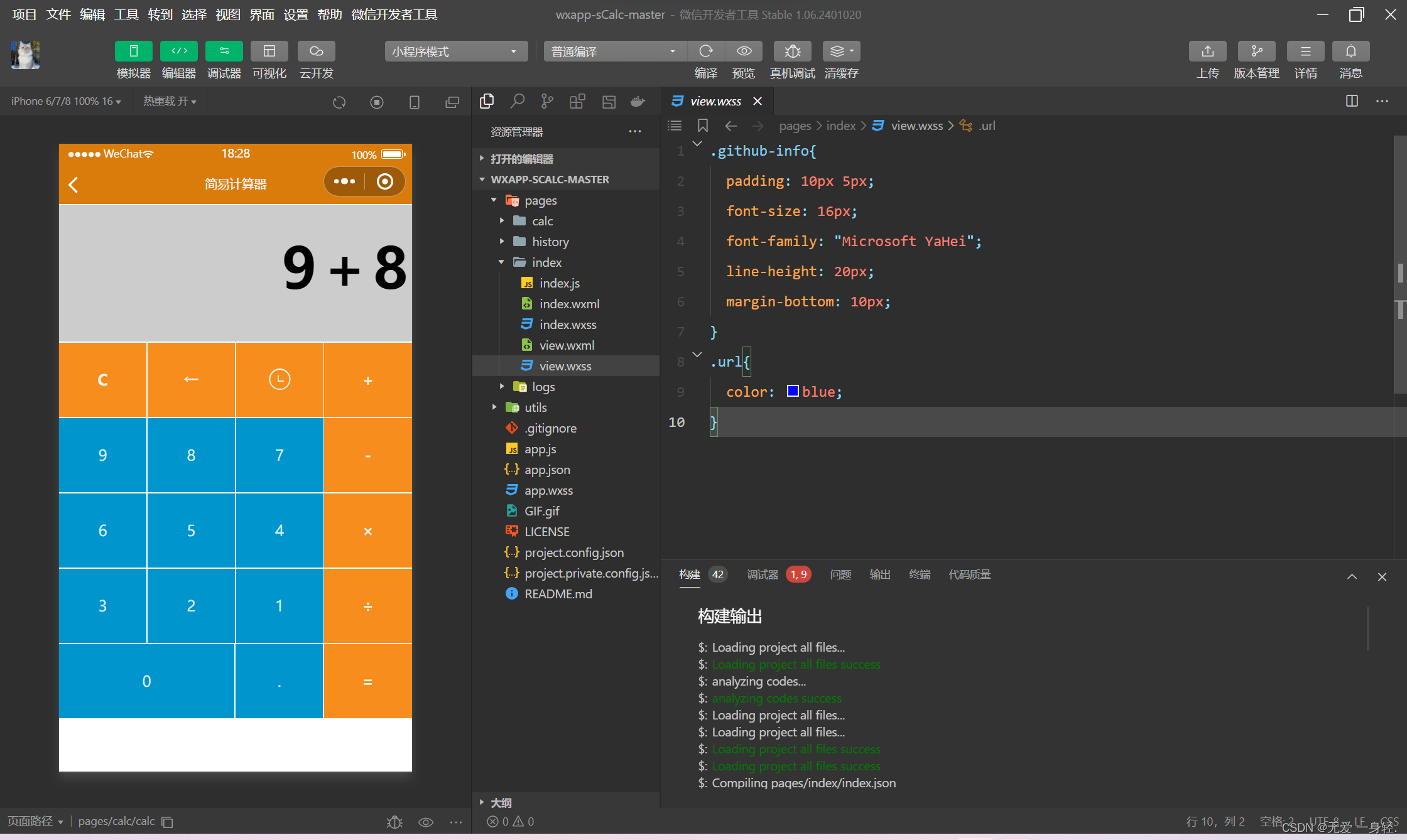Viewport: 1407px width, 840px height.
Task: Open the search panel in sidebar
Action: [517, 101]
